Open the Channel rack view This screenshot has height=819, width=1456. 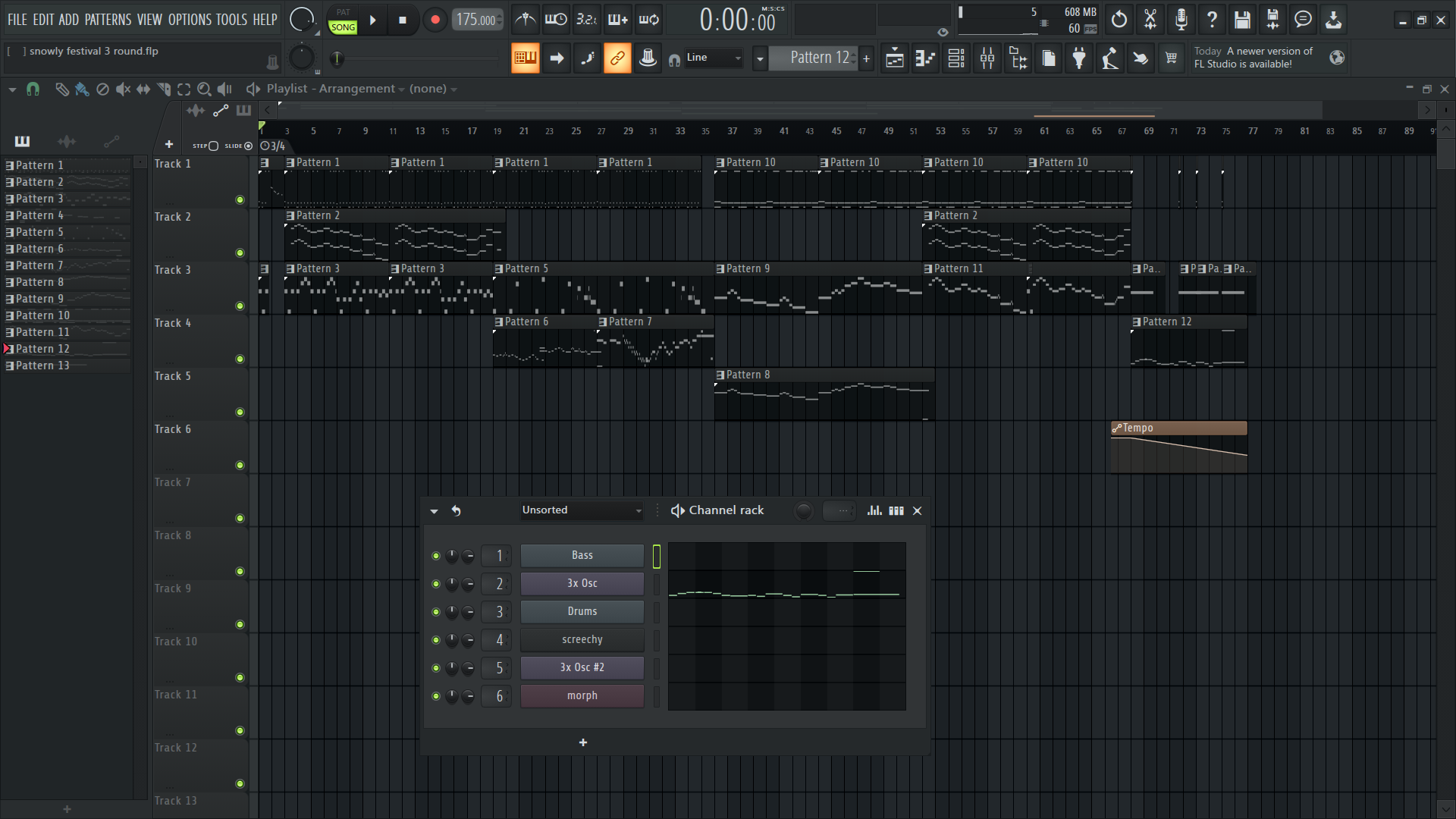click(956, 58)
